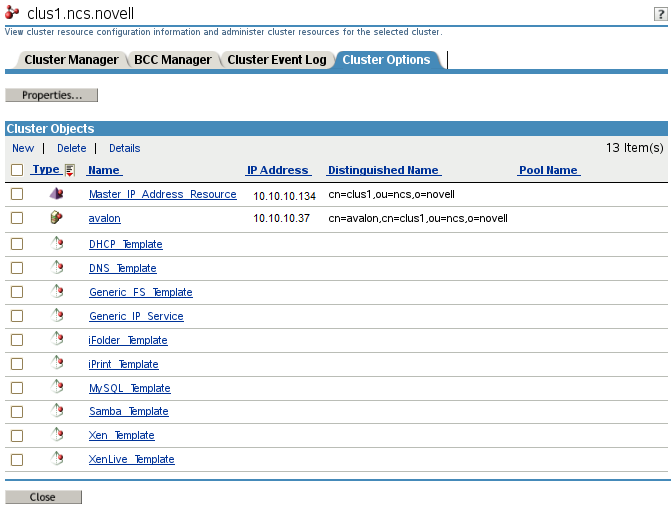Open the Cluster Event Log tab
671x509 pixels.
click(x=277, y=60)
